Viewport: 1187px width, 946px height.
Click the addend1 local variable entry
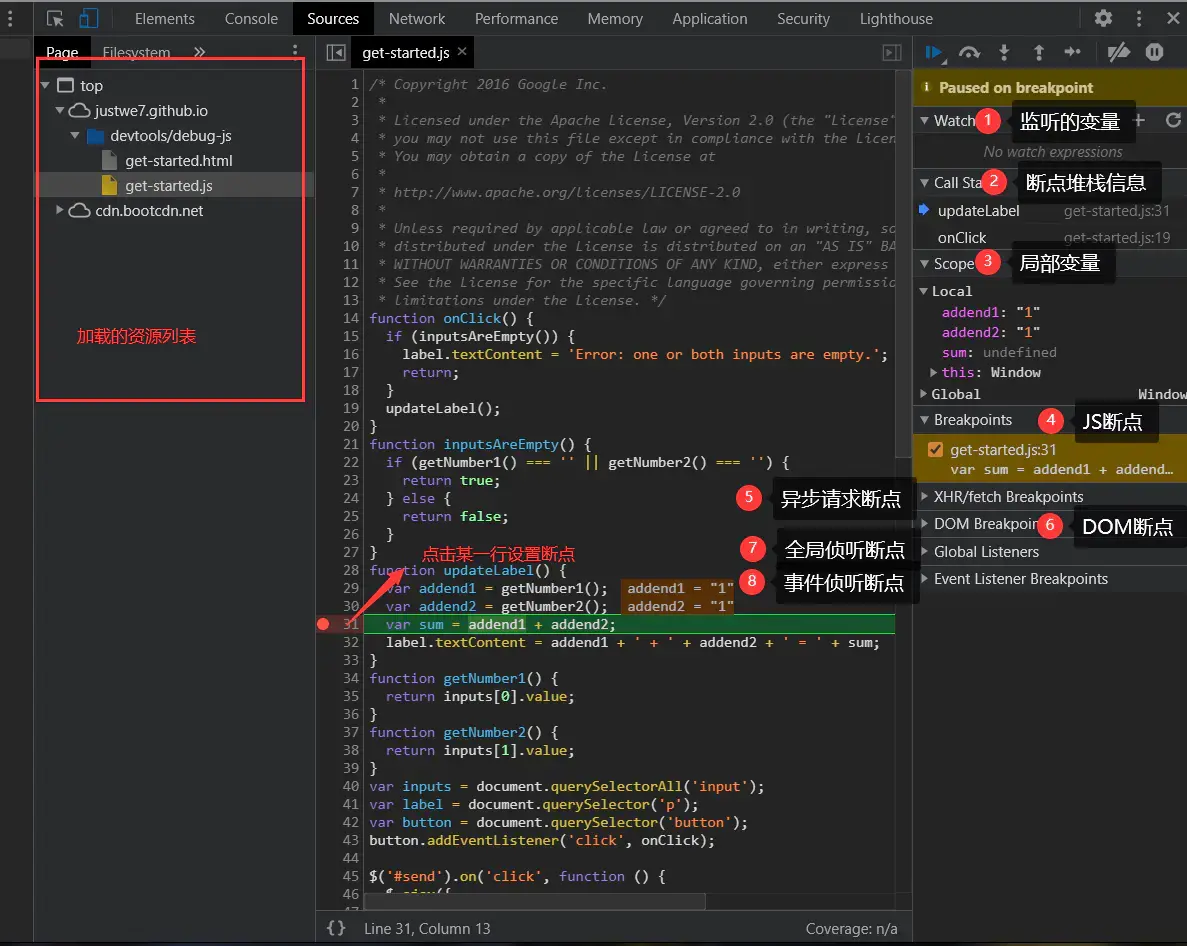click(991, 312)
